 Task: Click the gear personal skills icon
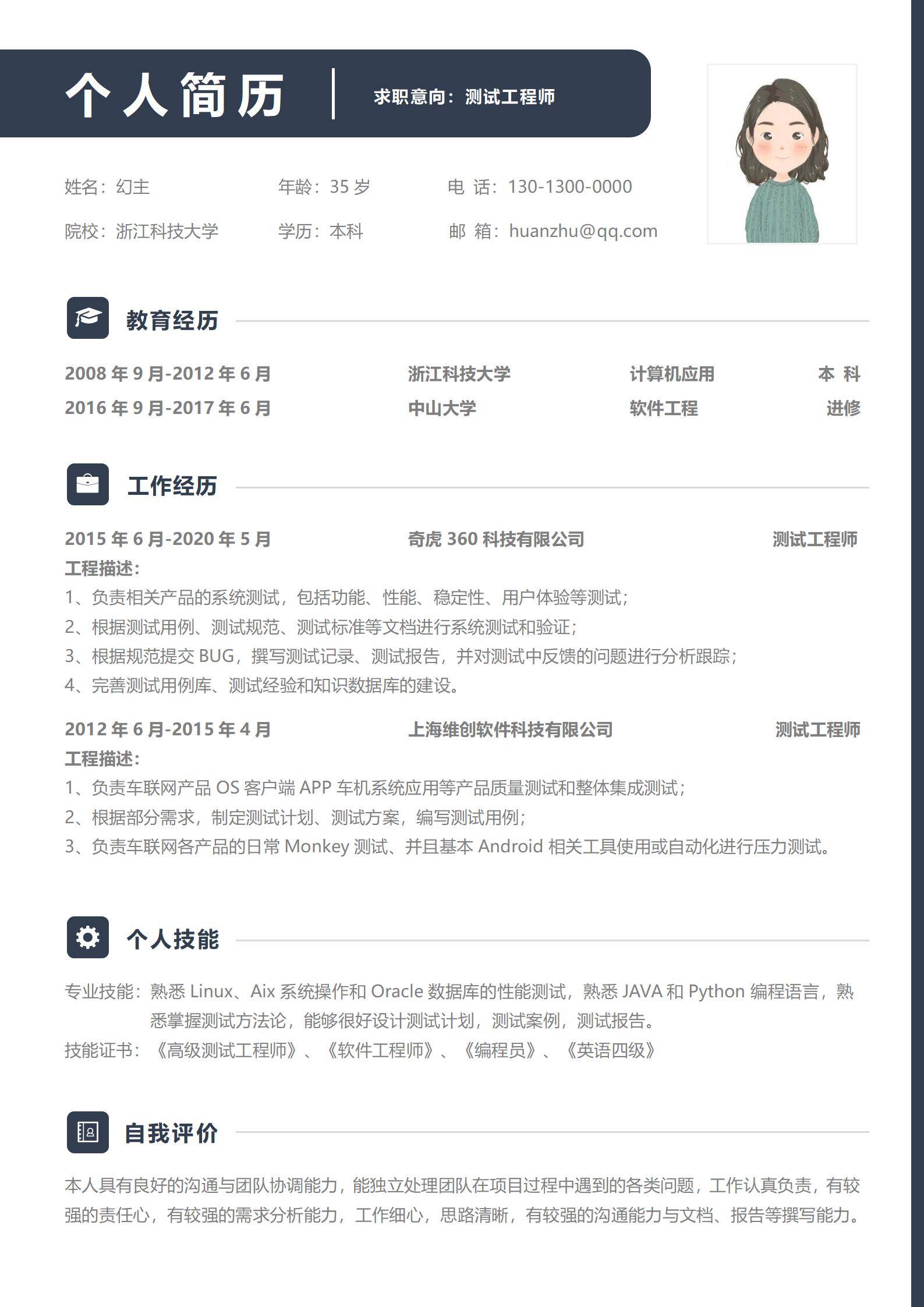(x=88, y=937)
